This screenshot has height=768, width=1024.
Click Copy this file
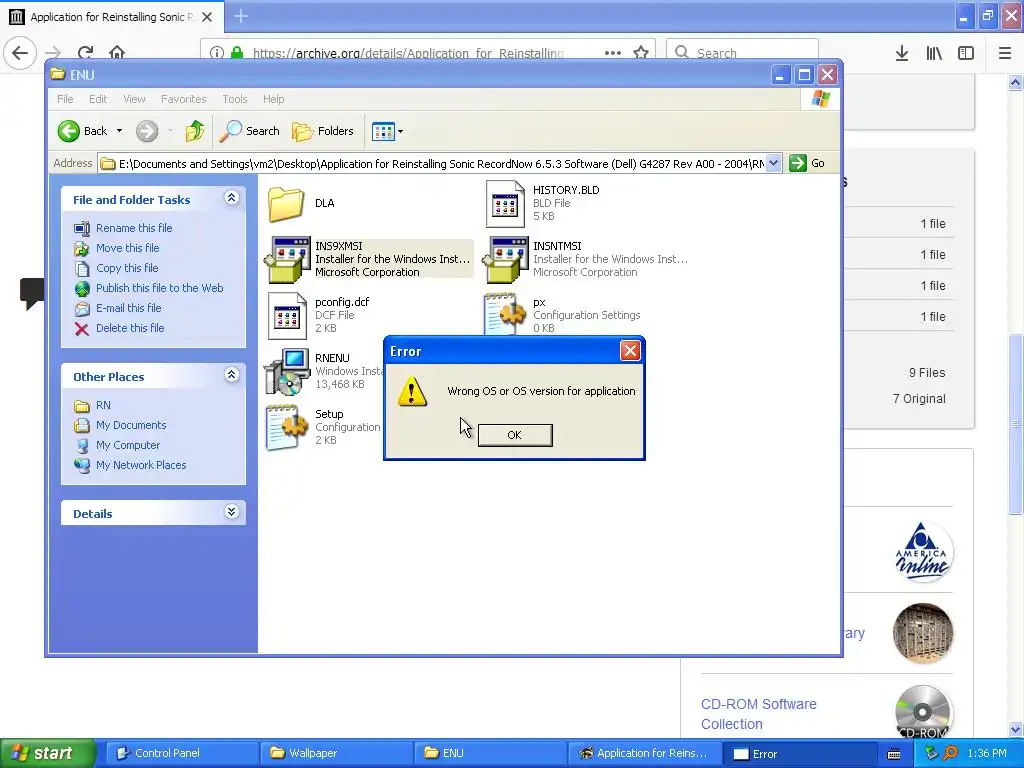coord(116,268)
